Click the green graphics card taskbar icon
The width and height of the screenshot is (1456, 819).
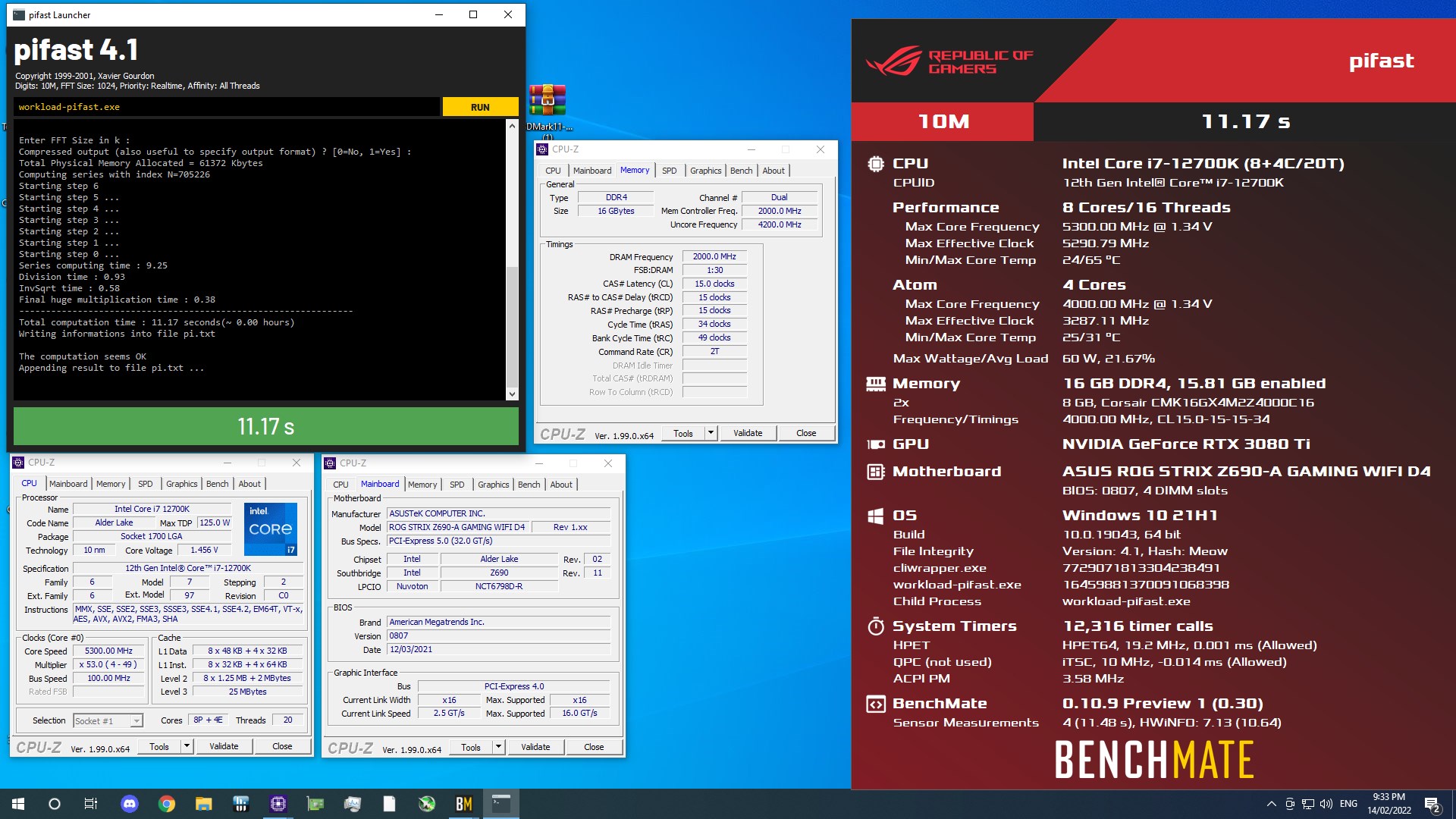315,804
